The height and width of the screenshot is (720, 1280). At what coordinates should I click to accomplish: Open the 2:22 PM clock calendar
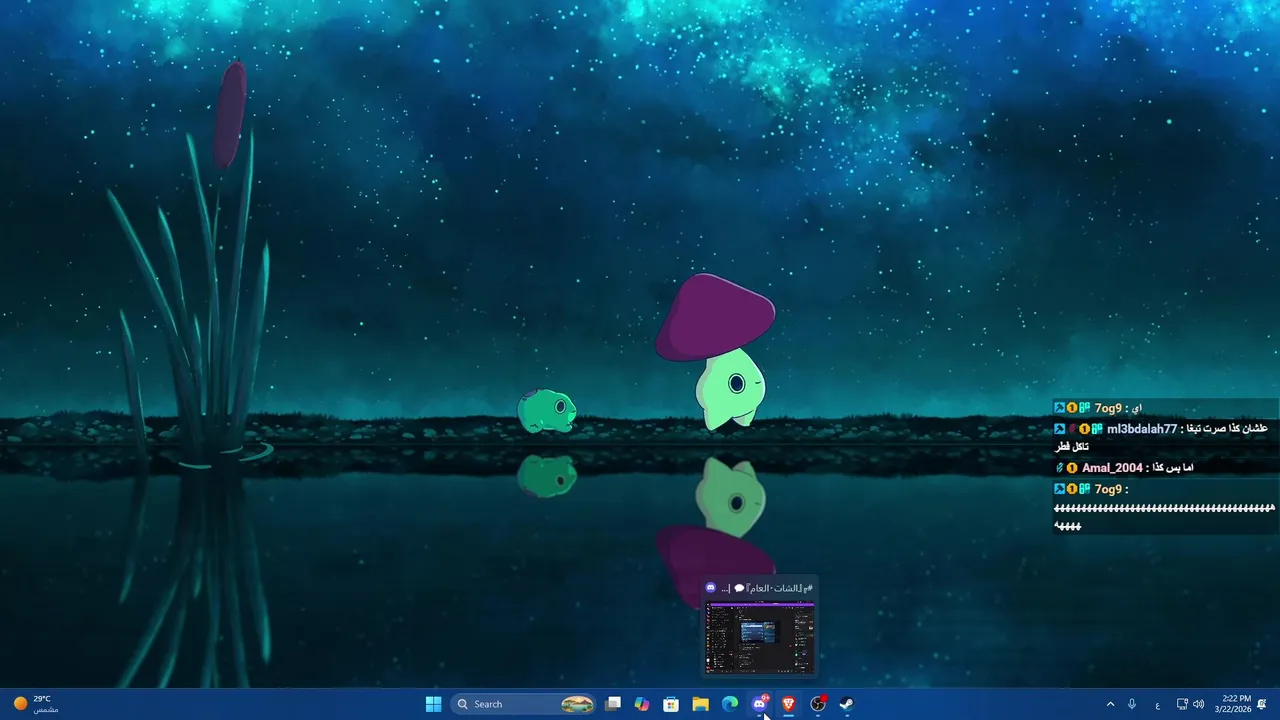pyautogui.click(x=1231, y=704)
